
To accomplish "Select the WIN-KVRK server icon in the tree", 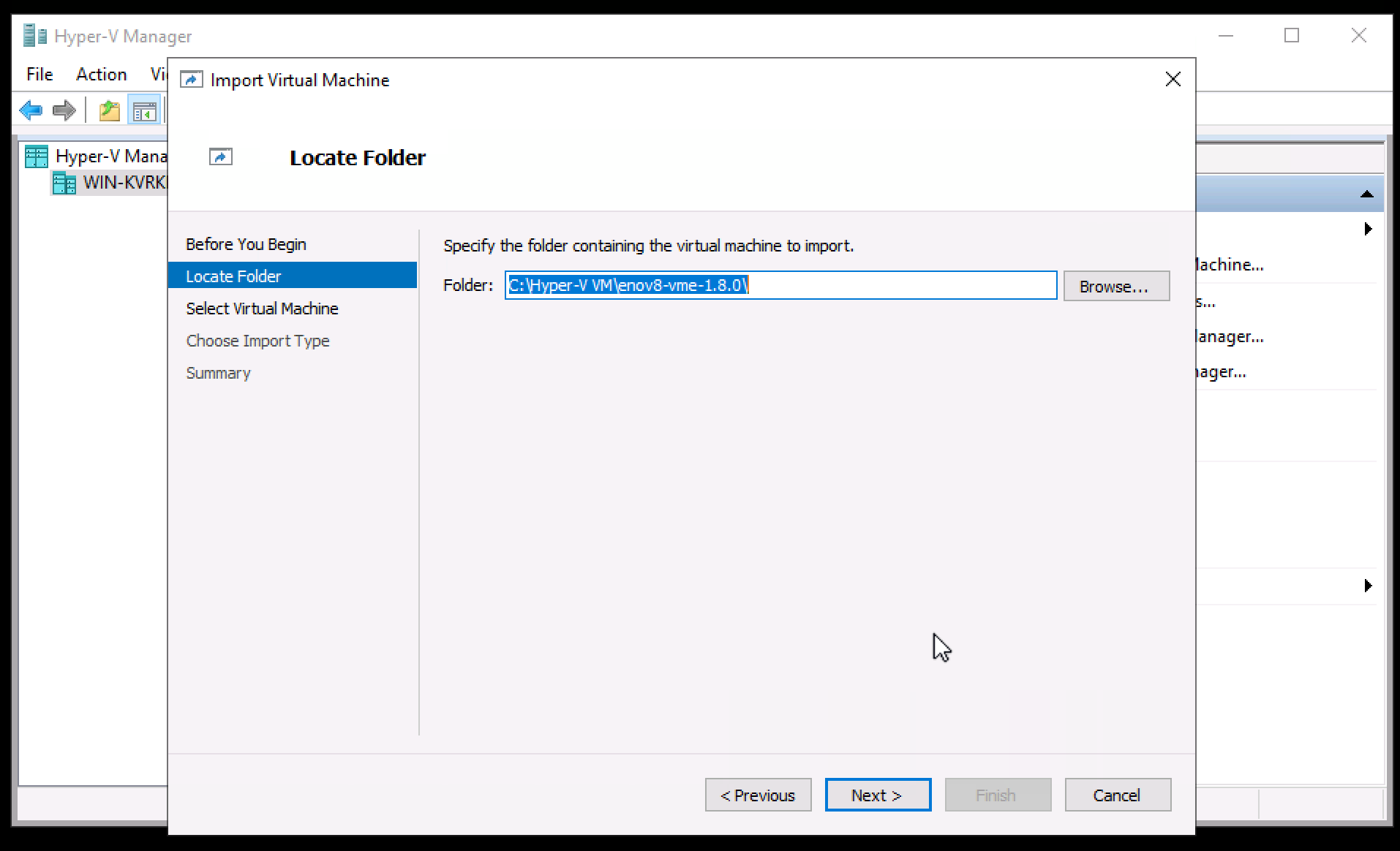I will pos(64,183).
